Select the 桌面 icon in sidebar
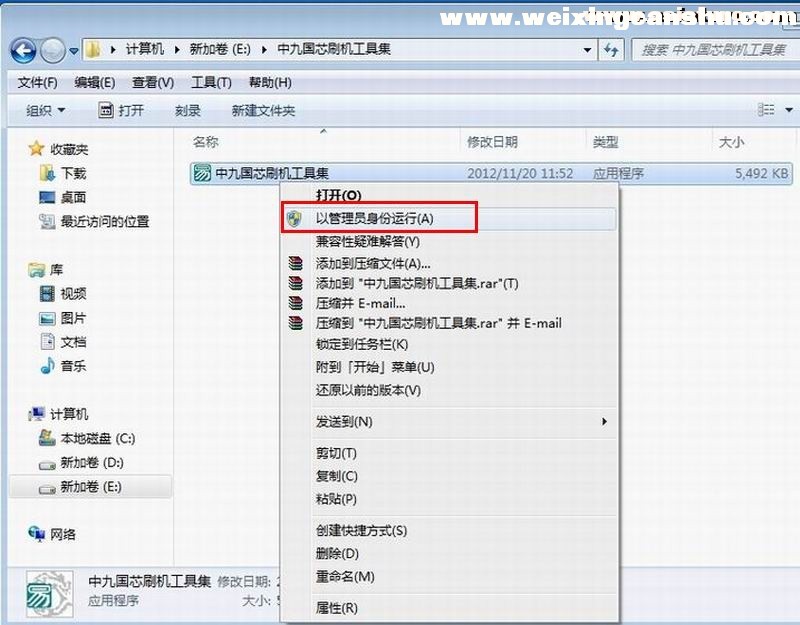This screenshot has width=800, height=625. [x=47, y=197]
